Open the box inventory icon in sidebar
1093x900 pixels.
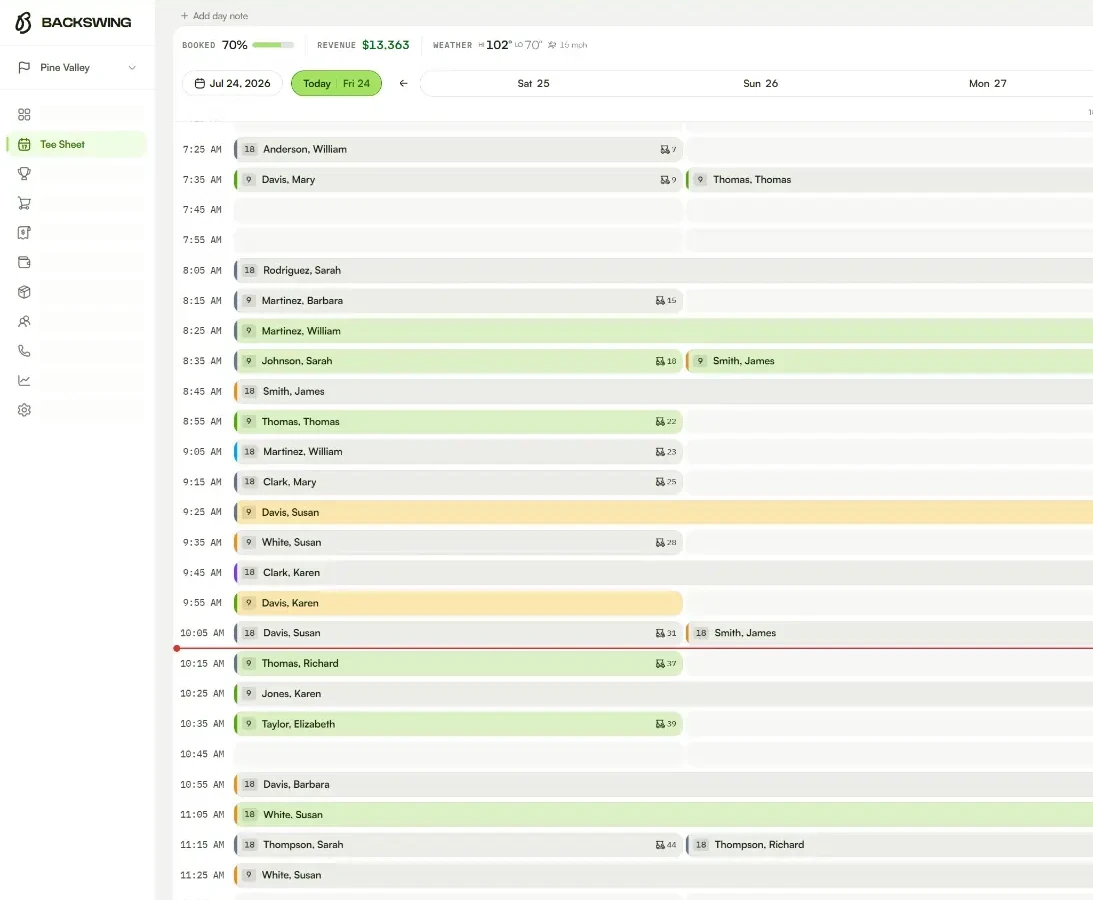click(x=24, y=292)
